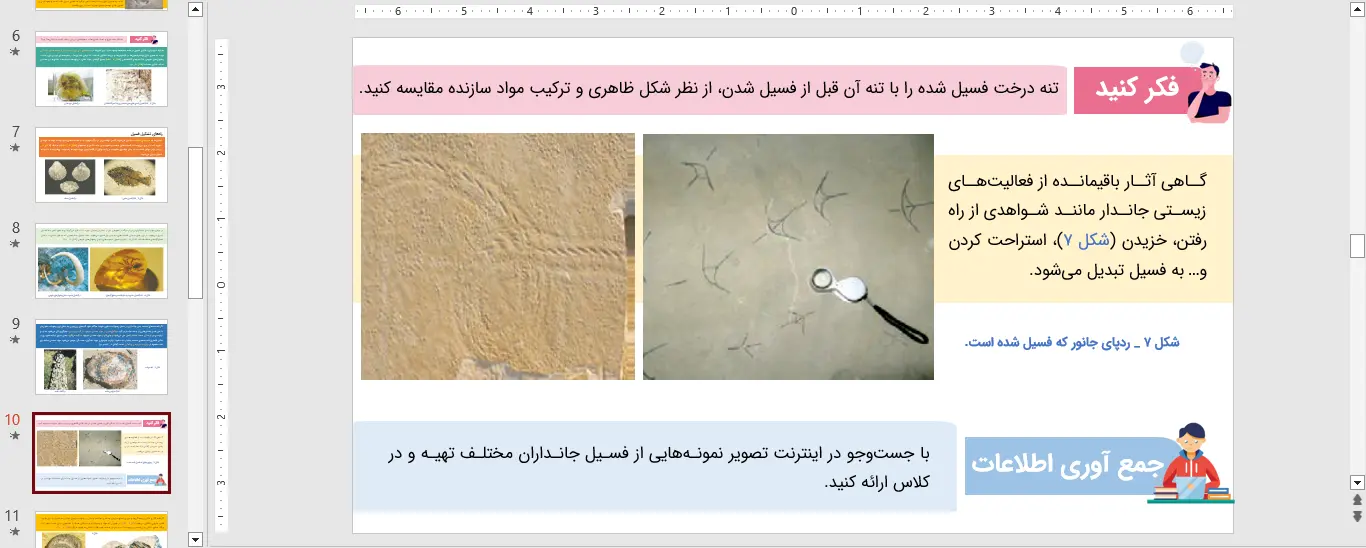The width and height of the screenshot is (1366, 548).
Task: Click slide editor scroll-down arrow
Action: pyautogui.click(x=1357, y=481)
